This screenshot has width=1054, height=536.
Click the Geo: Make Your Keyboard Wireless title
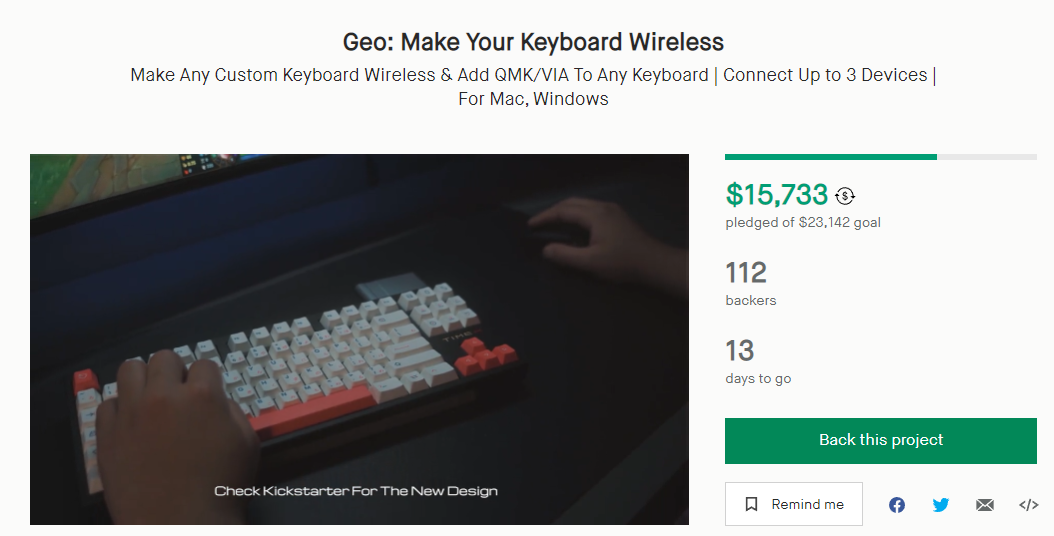click(x=533, y=42)
